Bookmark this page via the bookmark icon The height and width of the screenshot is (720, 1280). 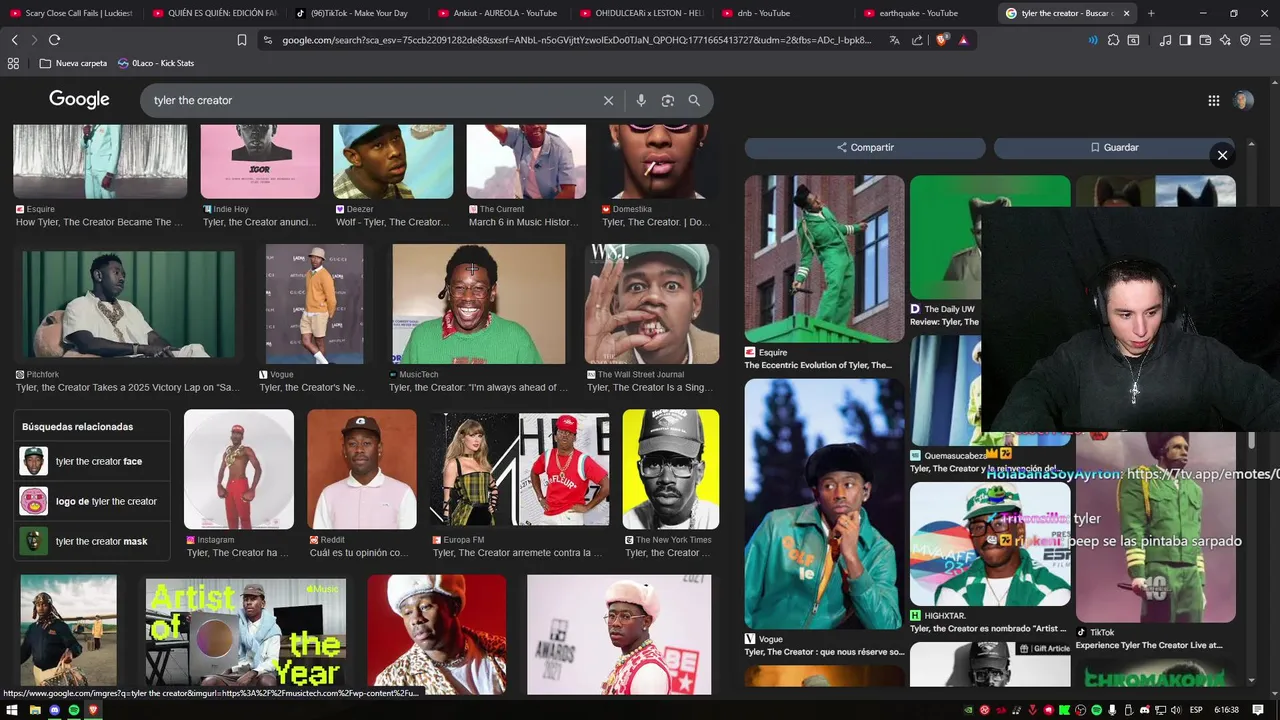[x=242, y=40]
